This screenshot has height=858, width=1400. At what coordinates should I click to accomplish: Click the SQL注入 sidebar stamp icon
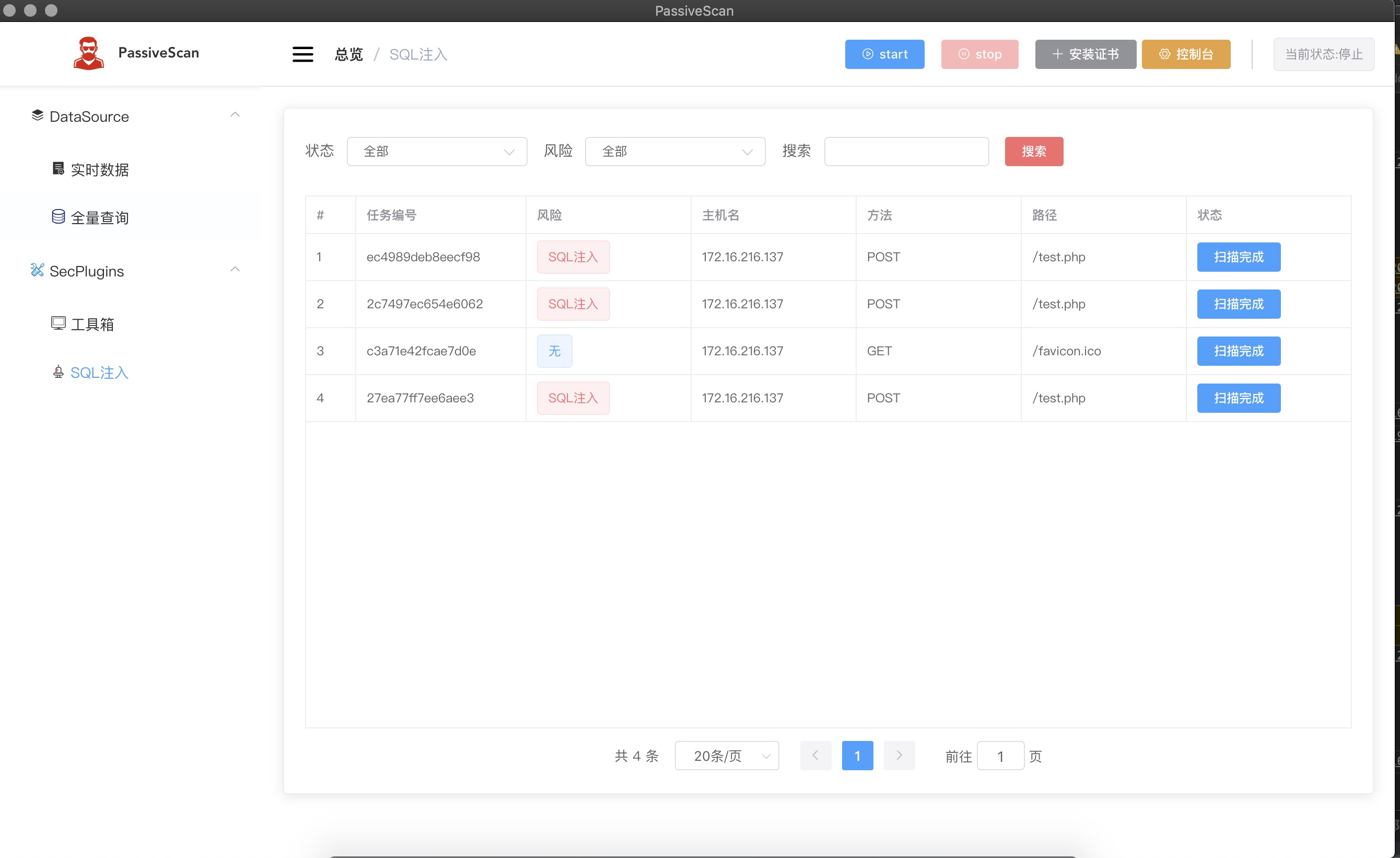[58, 372]
